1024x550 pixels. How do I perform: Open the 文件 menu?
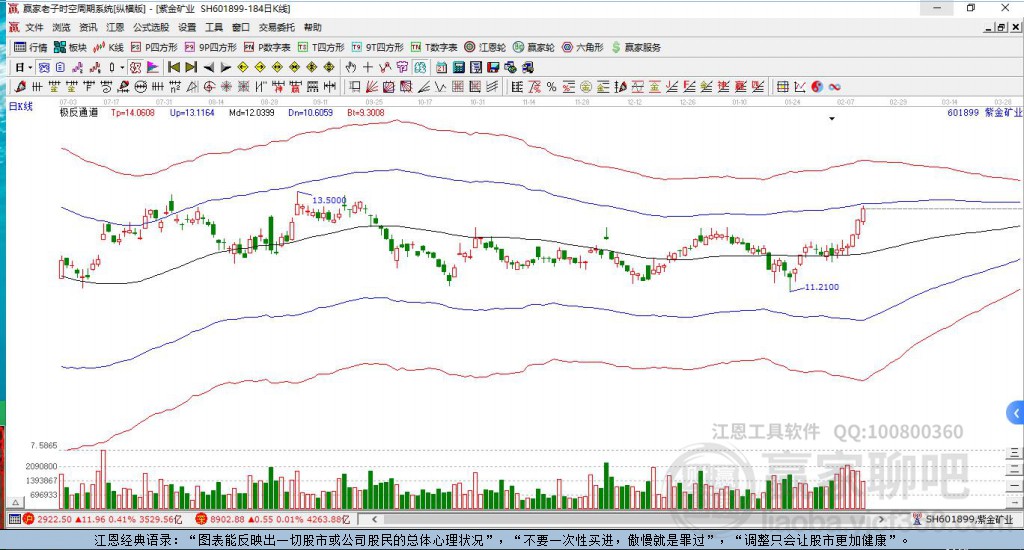(x=34, y=27)
